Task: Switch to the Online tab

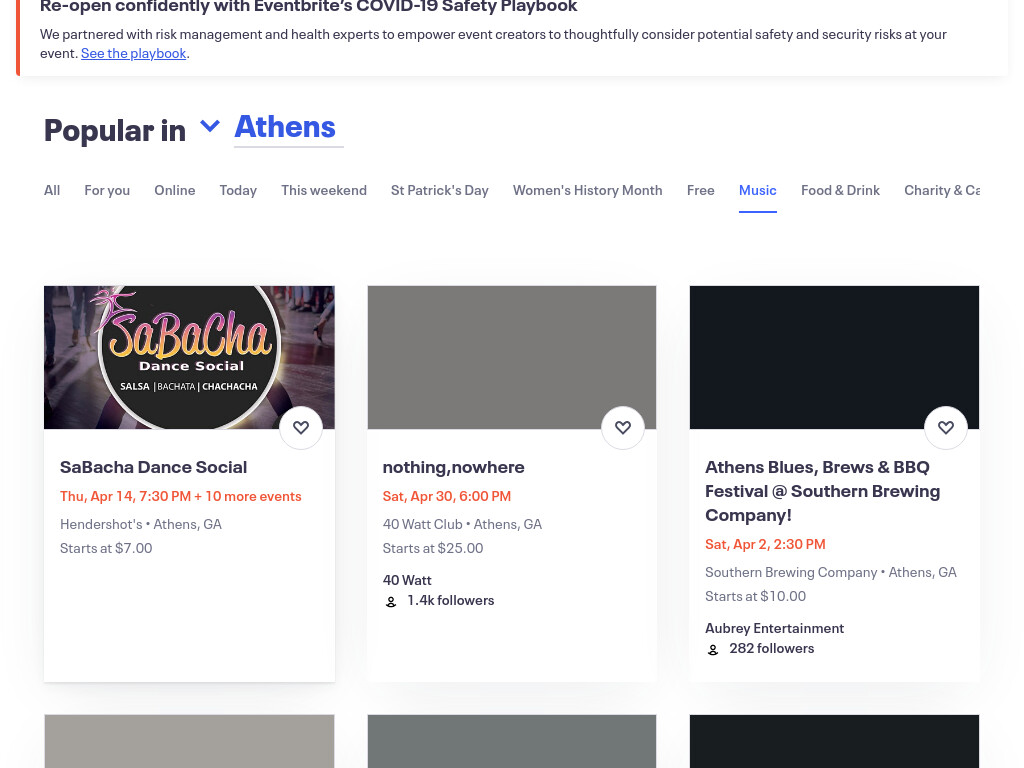Action: [x=174, y=190]
